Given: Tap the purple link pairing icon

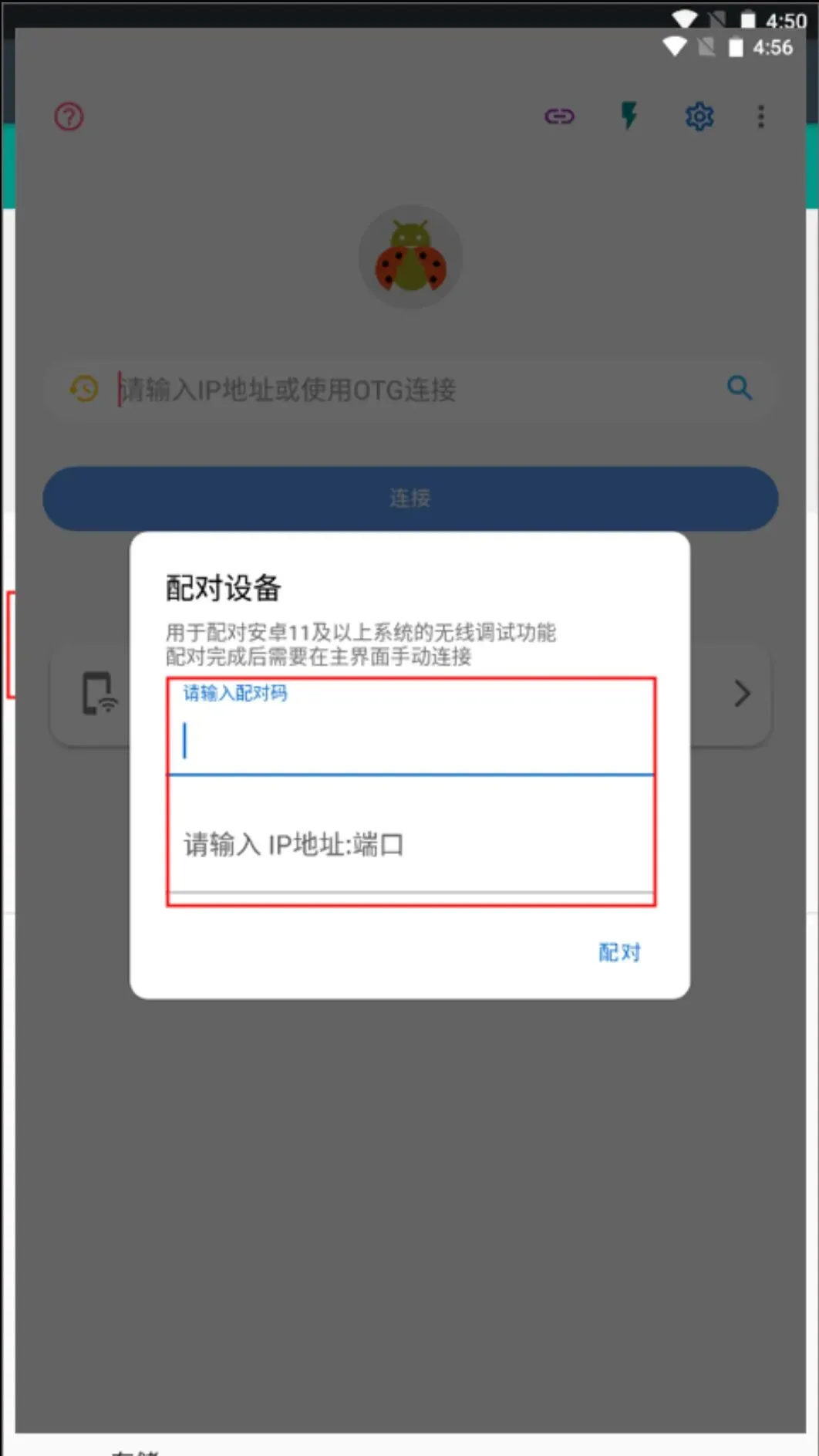Looking at the screenshot, I should 559,117.
